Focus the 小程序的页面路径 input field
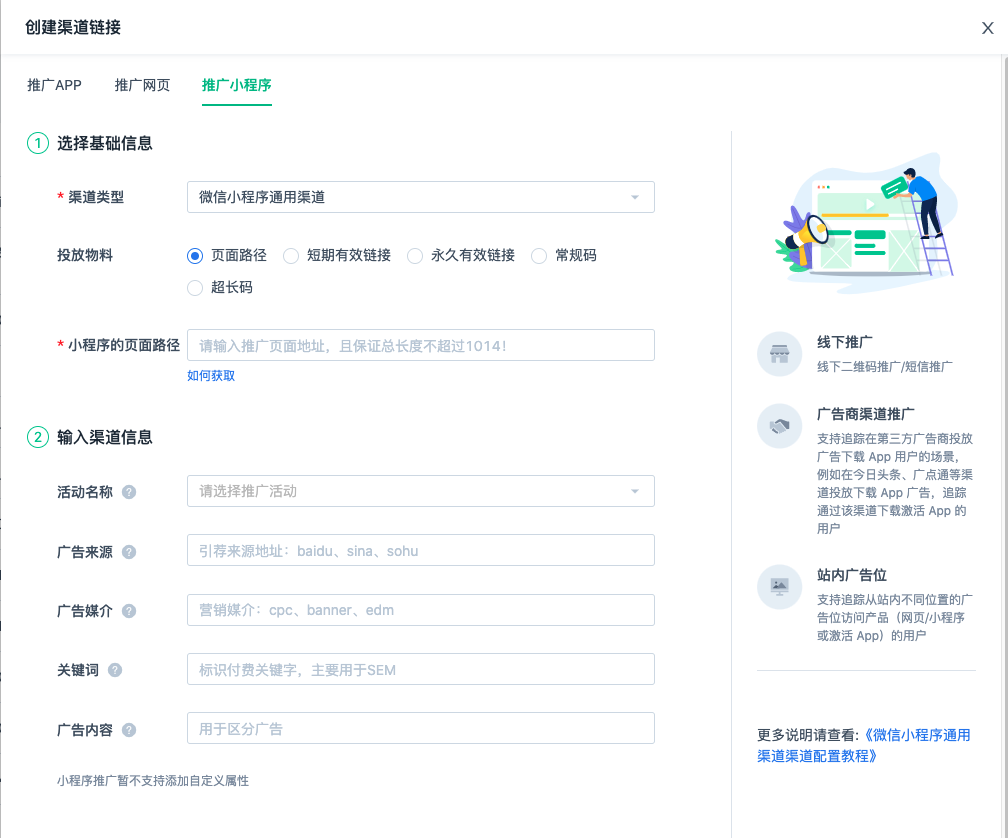The height and width of the screenshot is (838, 1008). [420, 345]
